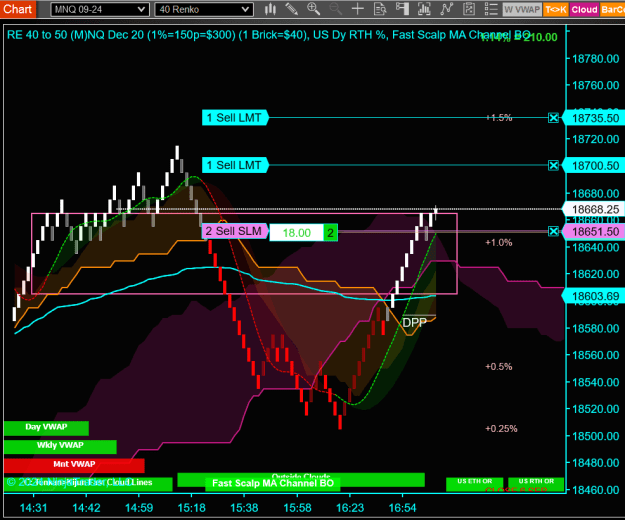
Task: Open the 40 Renko interval dropdown
Action: [x=204, y=9]
